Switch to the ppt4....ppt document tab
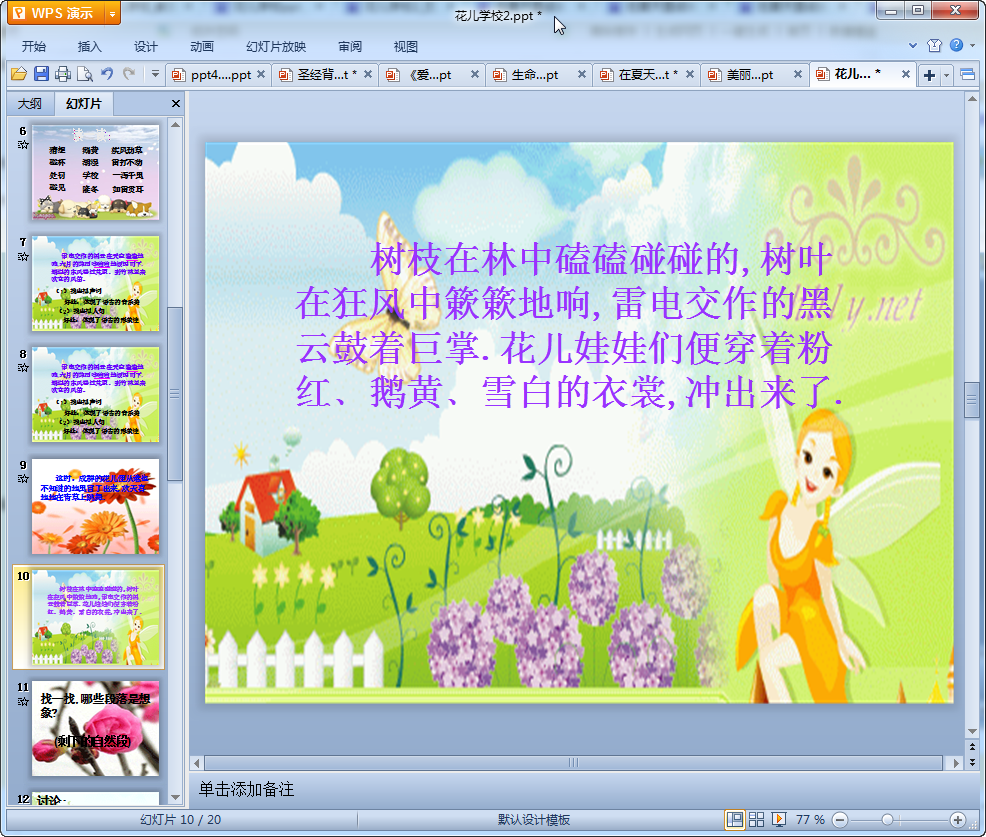This screenshot has width=986, height=837. pyautogui.click(x=218, y=75)
